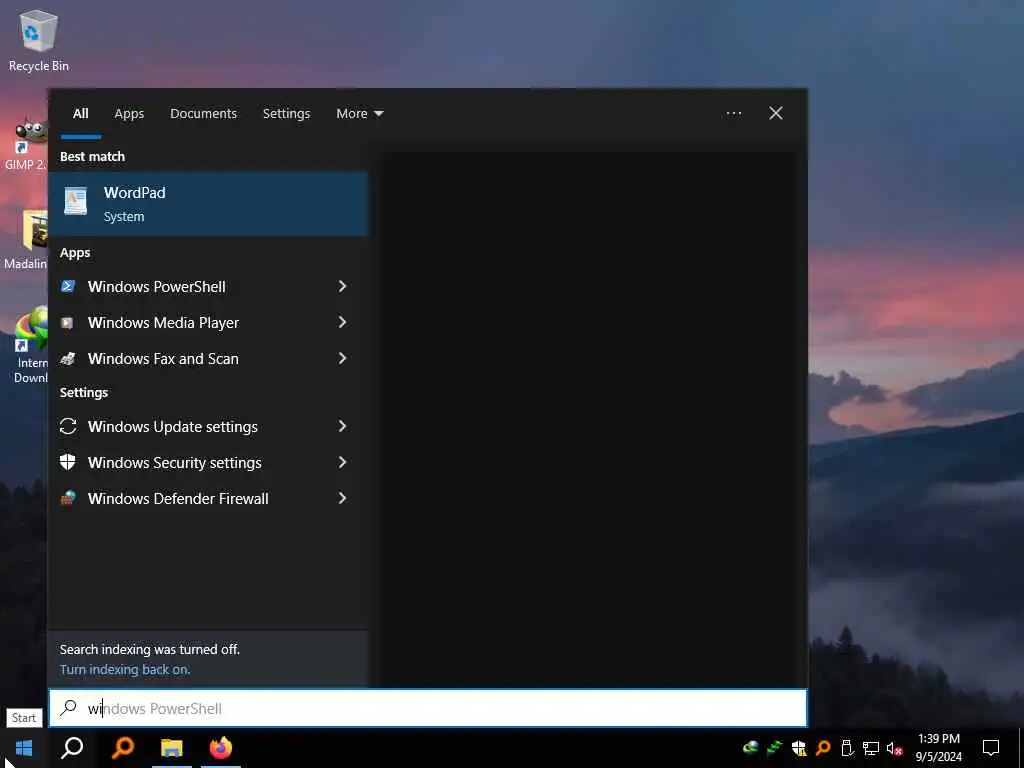Expand Windows Defender Firewall arrow
Viewport: 1024px width, 768px height.
[342, 498]
